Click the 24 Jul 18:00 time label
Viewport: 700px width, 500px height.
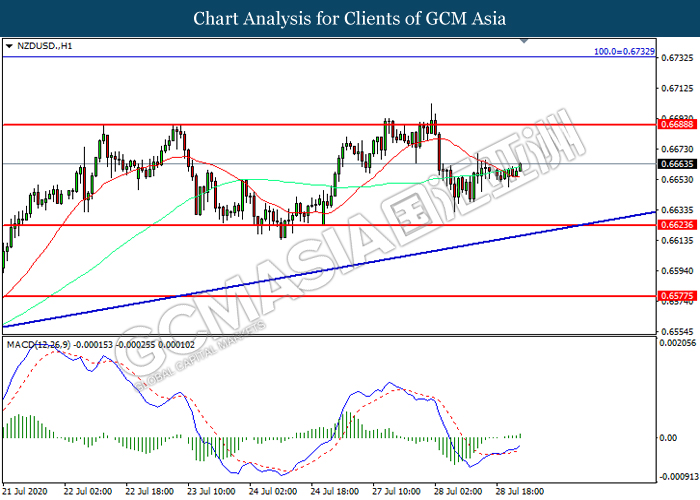click(x=334, y=492)
